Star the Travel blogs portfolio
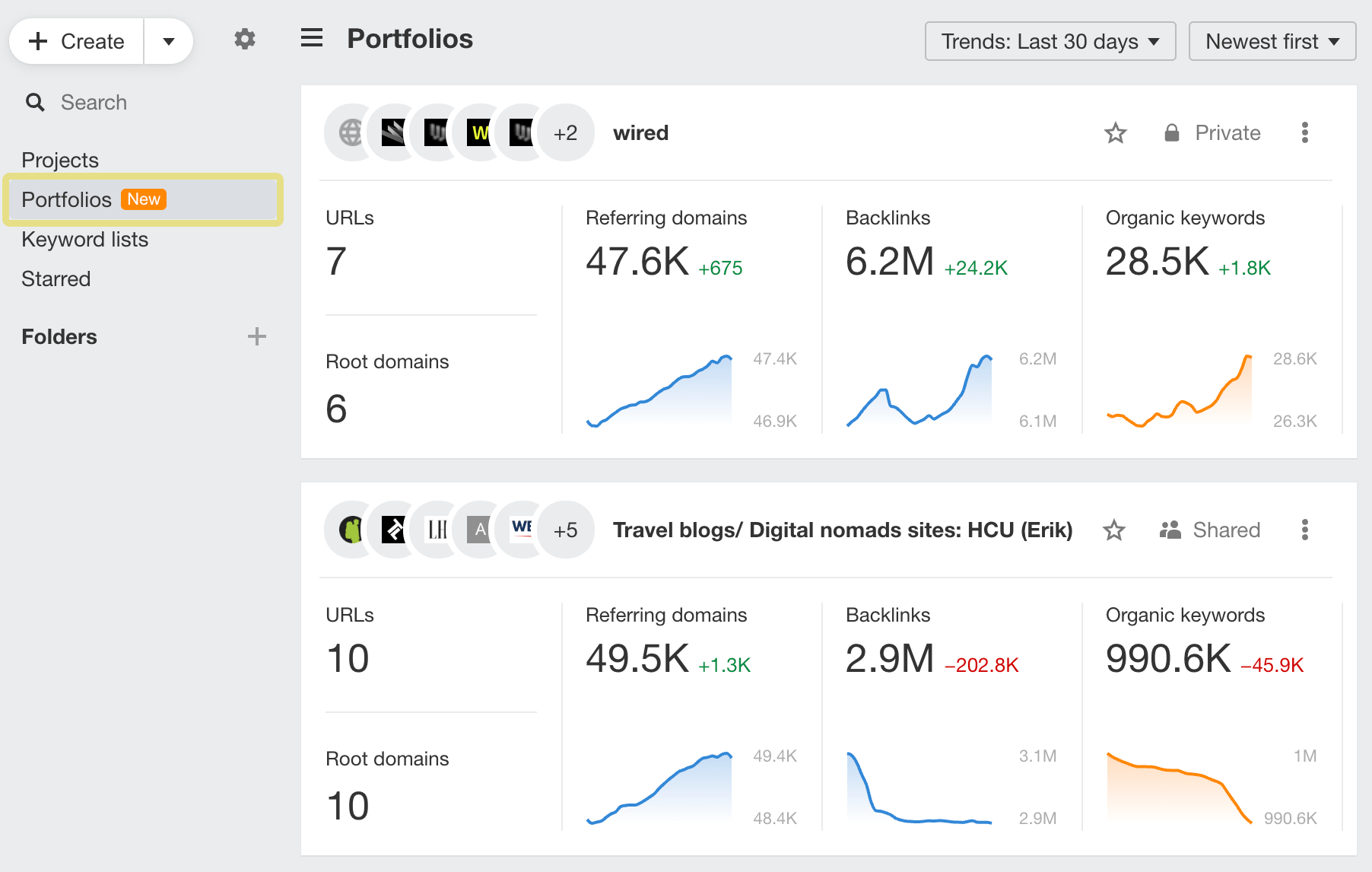The width and height of the screenshot is (1372, 872). coord(1113,530)
